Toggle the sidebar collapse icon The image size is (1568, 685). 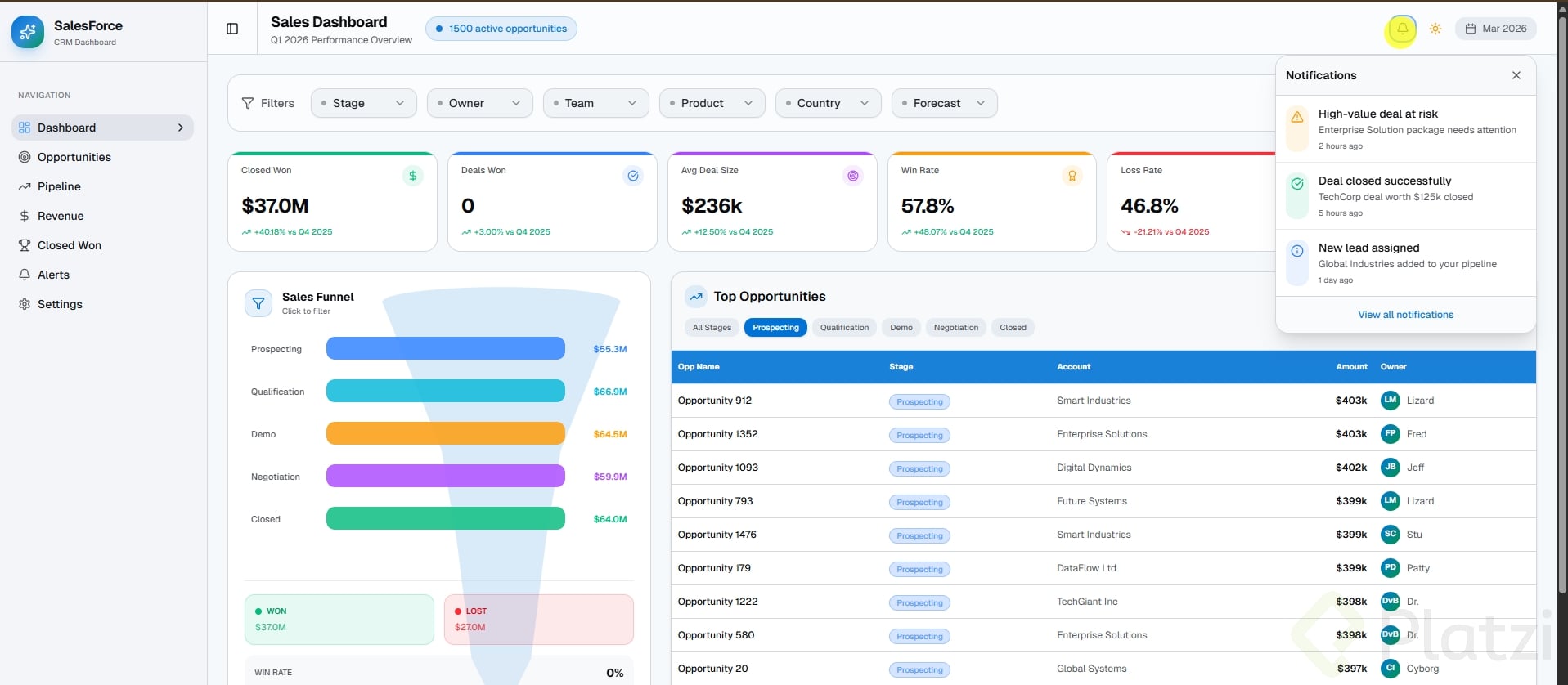232,29
